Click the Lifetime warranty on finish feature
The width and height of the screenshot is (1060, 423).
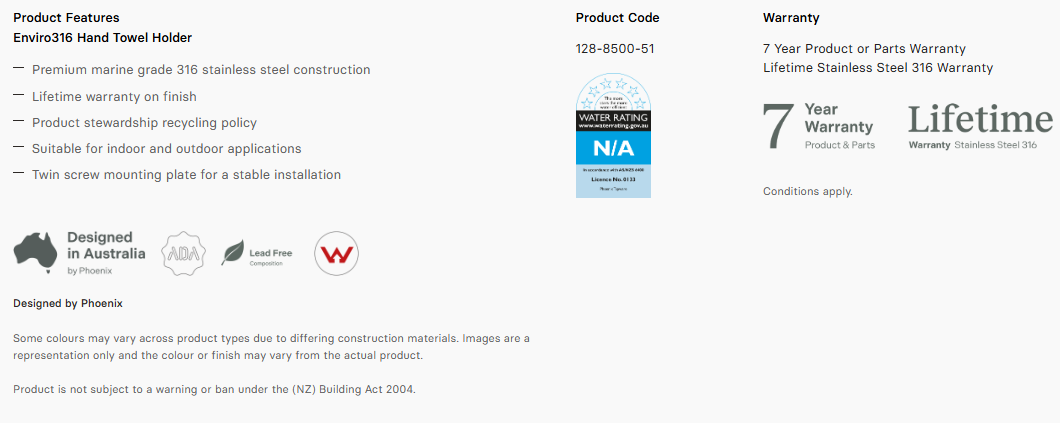pos(114,97)
